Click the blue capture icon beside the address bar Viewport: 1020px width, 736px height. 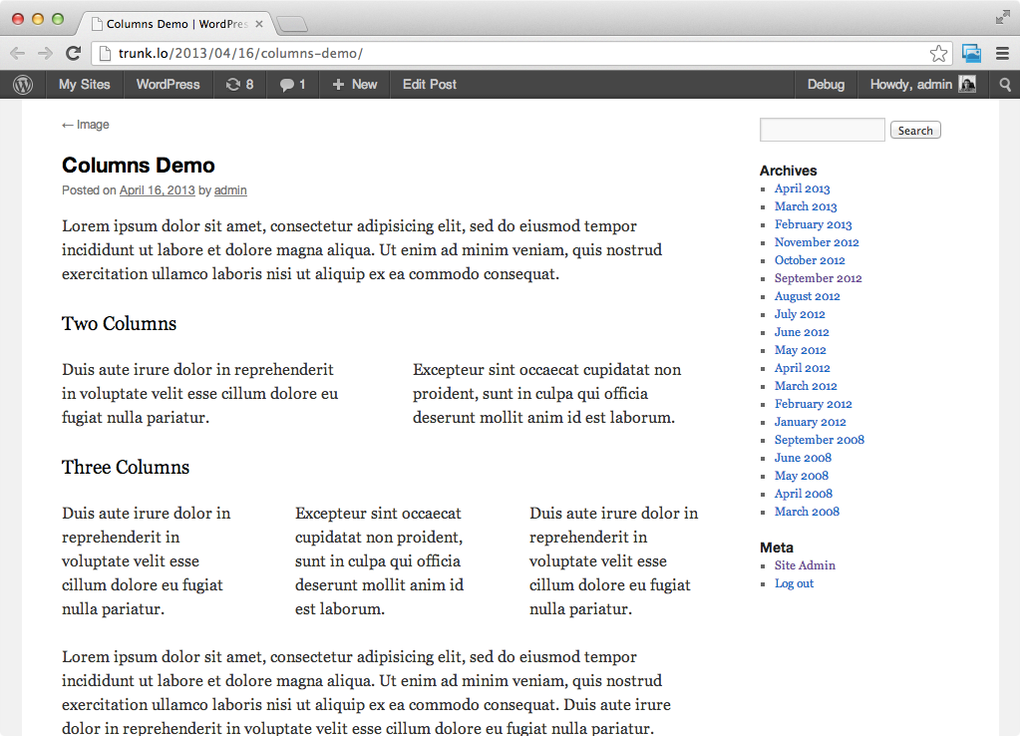point(971,53)
